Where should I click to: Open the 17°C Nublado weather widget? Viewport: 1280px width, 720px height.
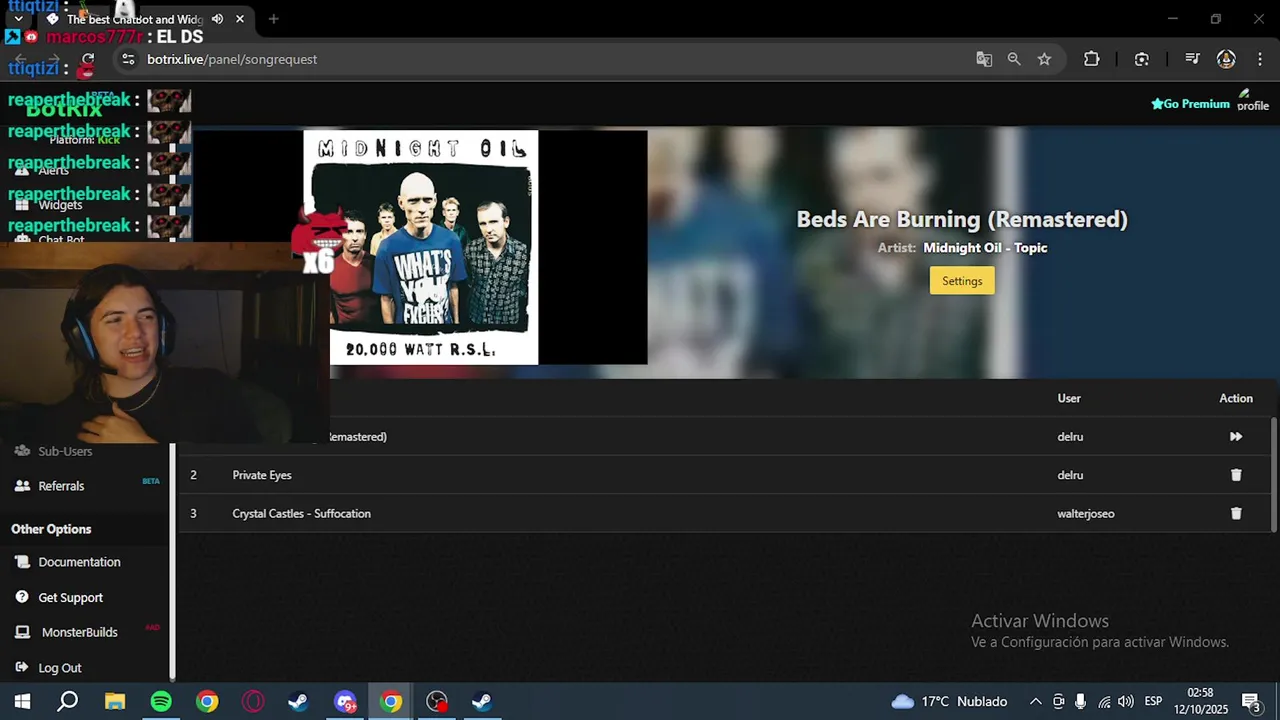[x=949, y=702]
